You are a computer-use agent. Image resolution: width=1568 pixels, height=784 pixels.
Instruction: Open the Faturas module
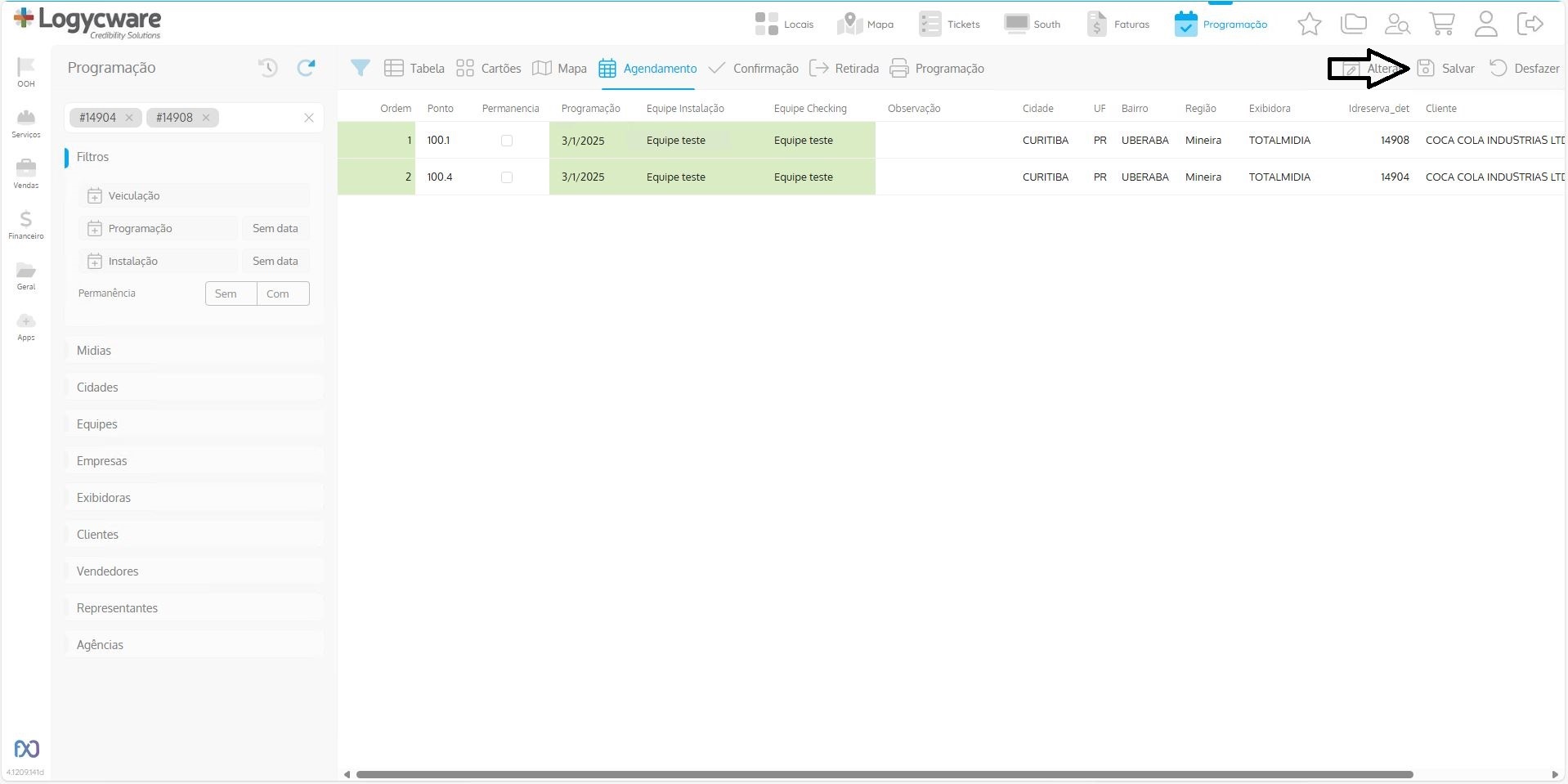(x=1118, y=25)
